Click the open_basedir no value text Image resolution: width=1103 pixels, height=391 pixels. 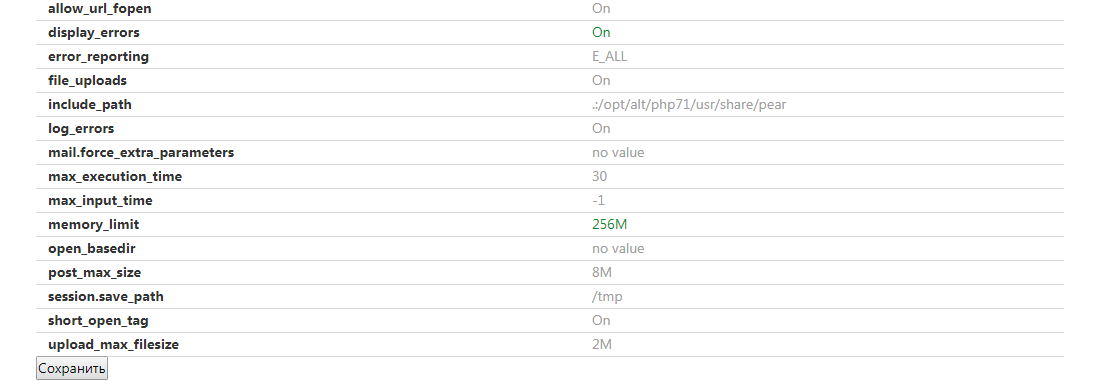[x=618, y=248]
